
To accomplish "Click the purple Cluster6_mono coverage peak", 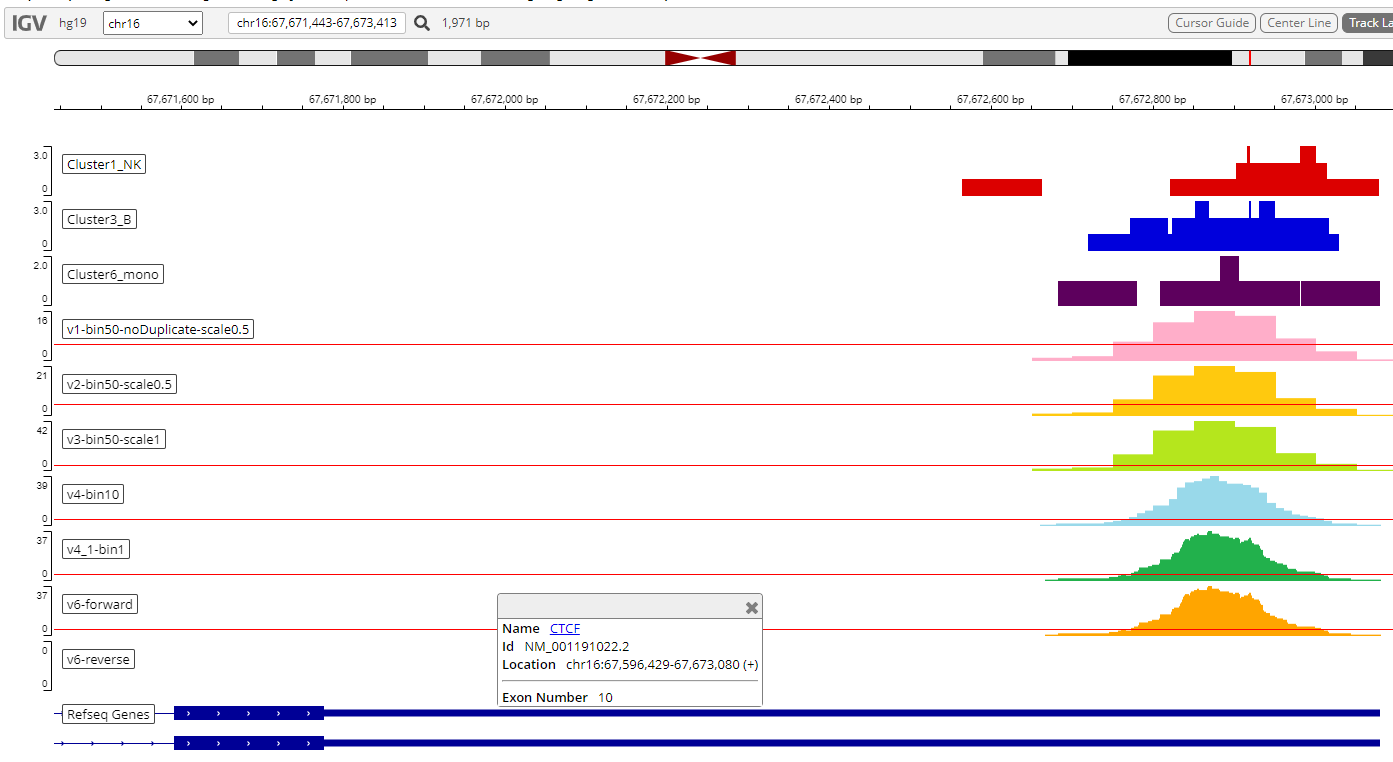I will 1229,281.
